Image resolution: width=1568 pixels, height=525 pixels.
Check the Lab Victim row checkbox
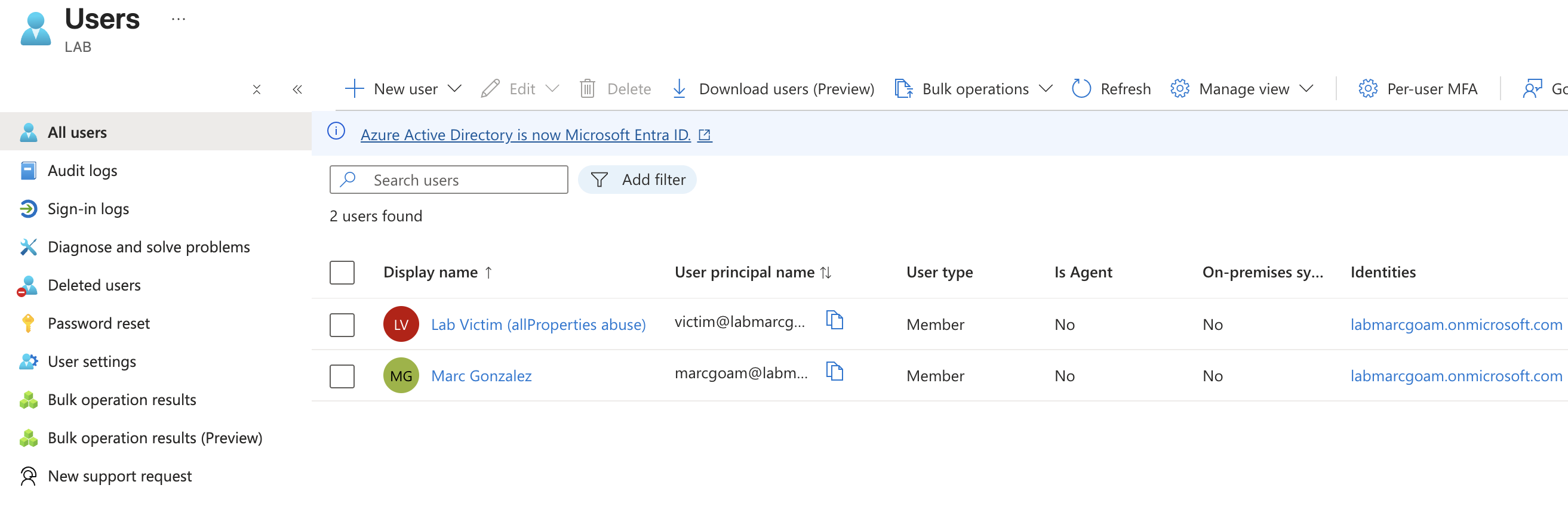point(342,324)
